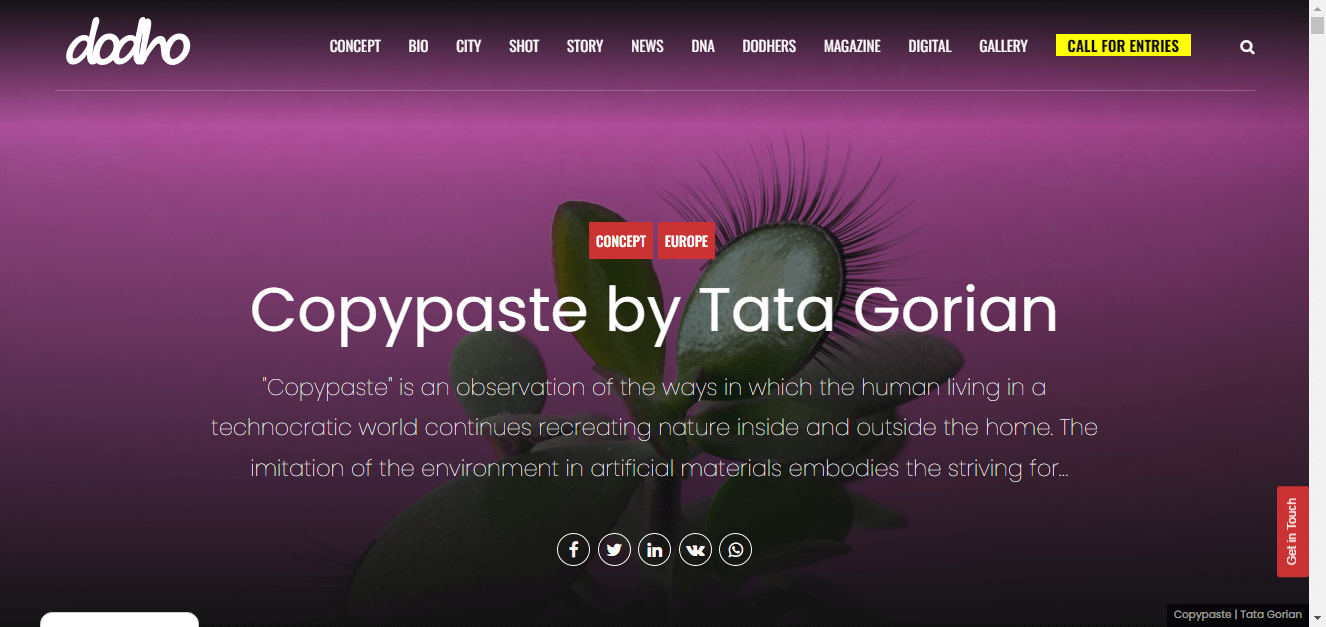Click the scrollbar up arrow
Viewport: 1326px width, 627px height.
coord(1318,8)
